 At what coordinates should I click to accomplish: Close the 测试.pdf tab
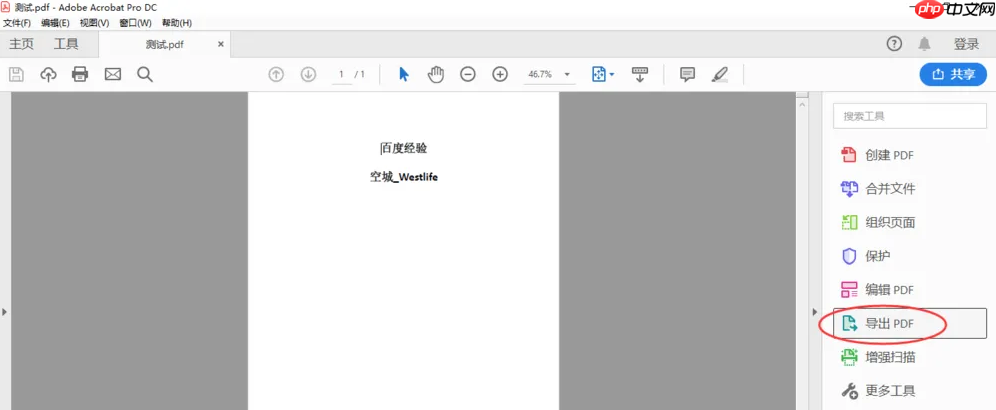point(220,44)
